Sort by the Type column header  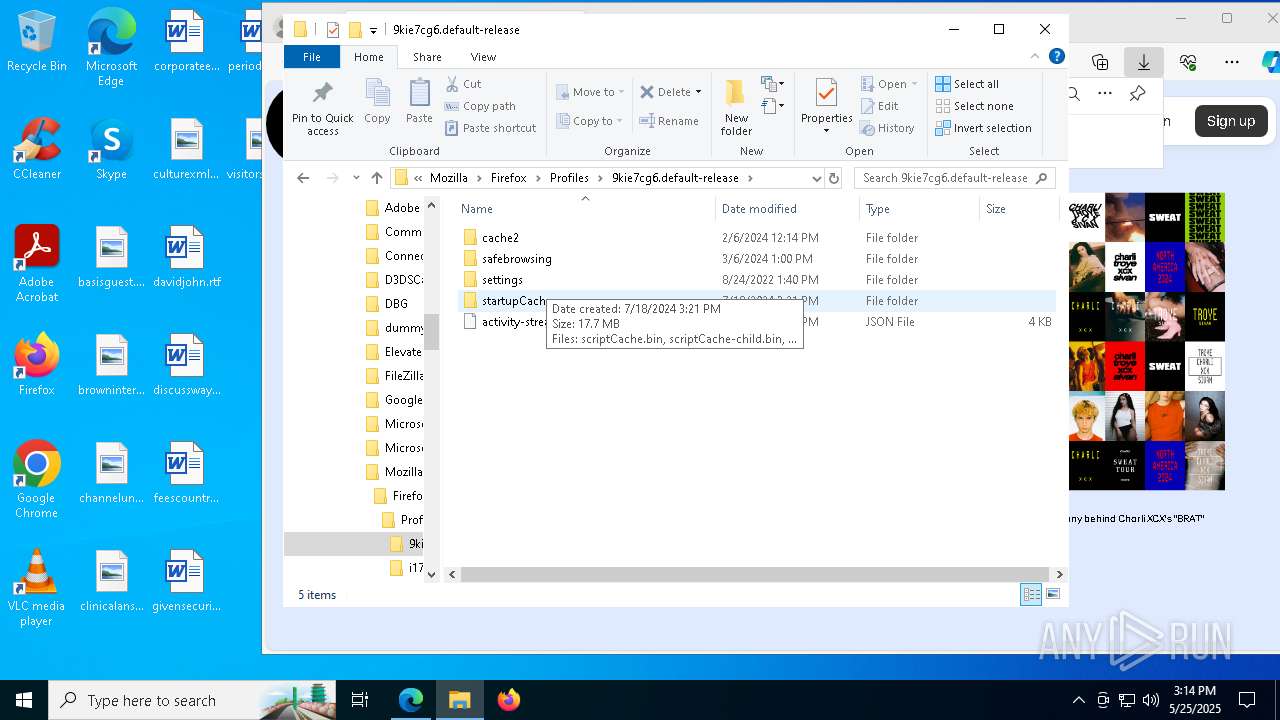[x=919, y=209]
